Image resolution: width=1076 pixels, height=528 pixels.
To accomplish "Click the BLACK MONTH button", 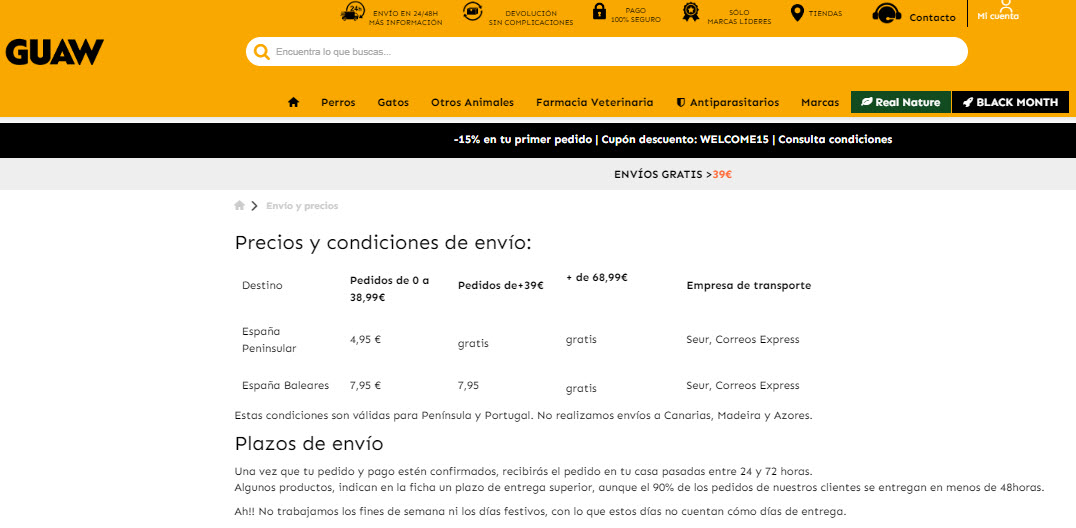I will tap(1010, 102).
